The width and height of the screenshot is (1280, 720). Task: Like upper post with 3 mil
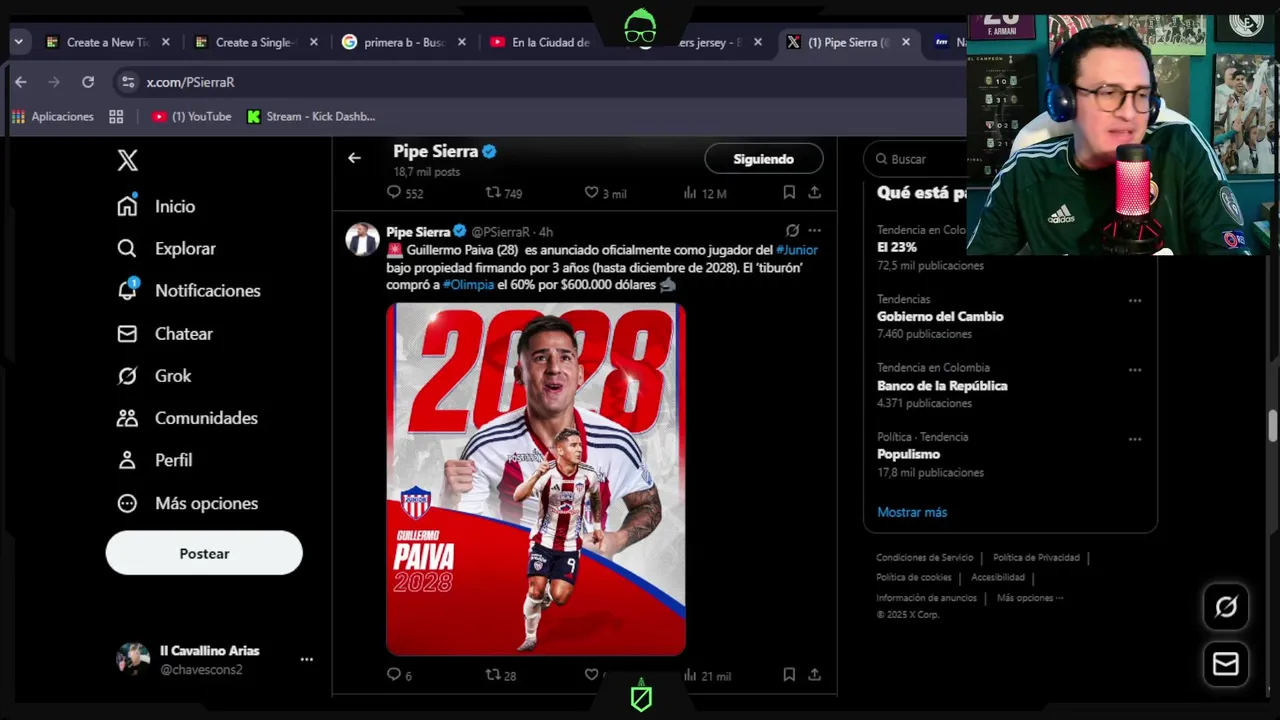pos(606,193)
